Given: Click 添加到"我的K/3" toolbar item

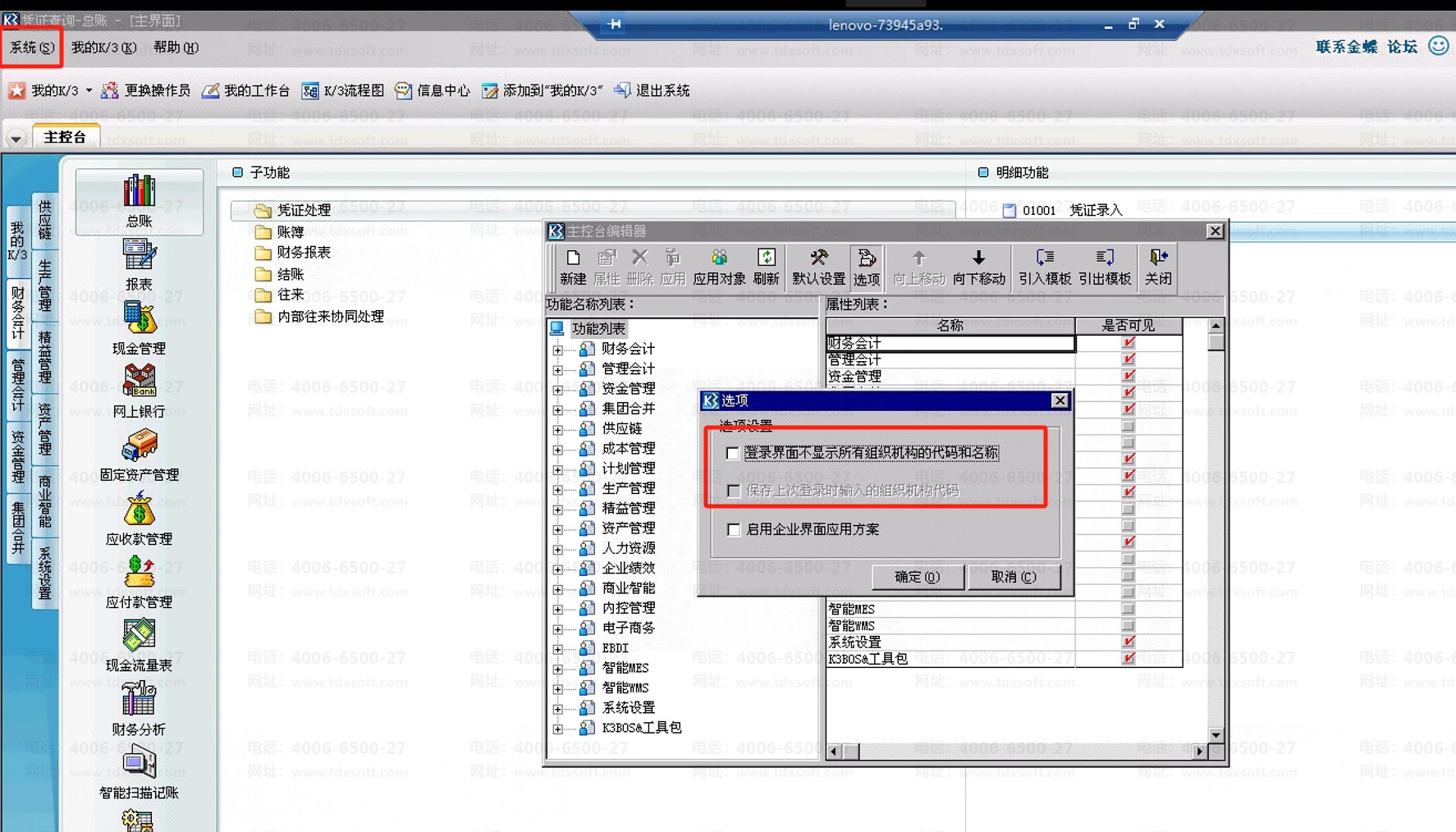Looking at the screenshot, I should (x=543, y=90).
